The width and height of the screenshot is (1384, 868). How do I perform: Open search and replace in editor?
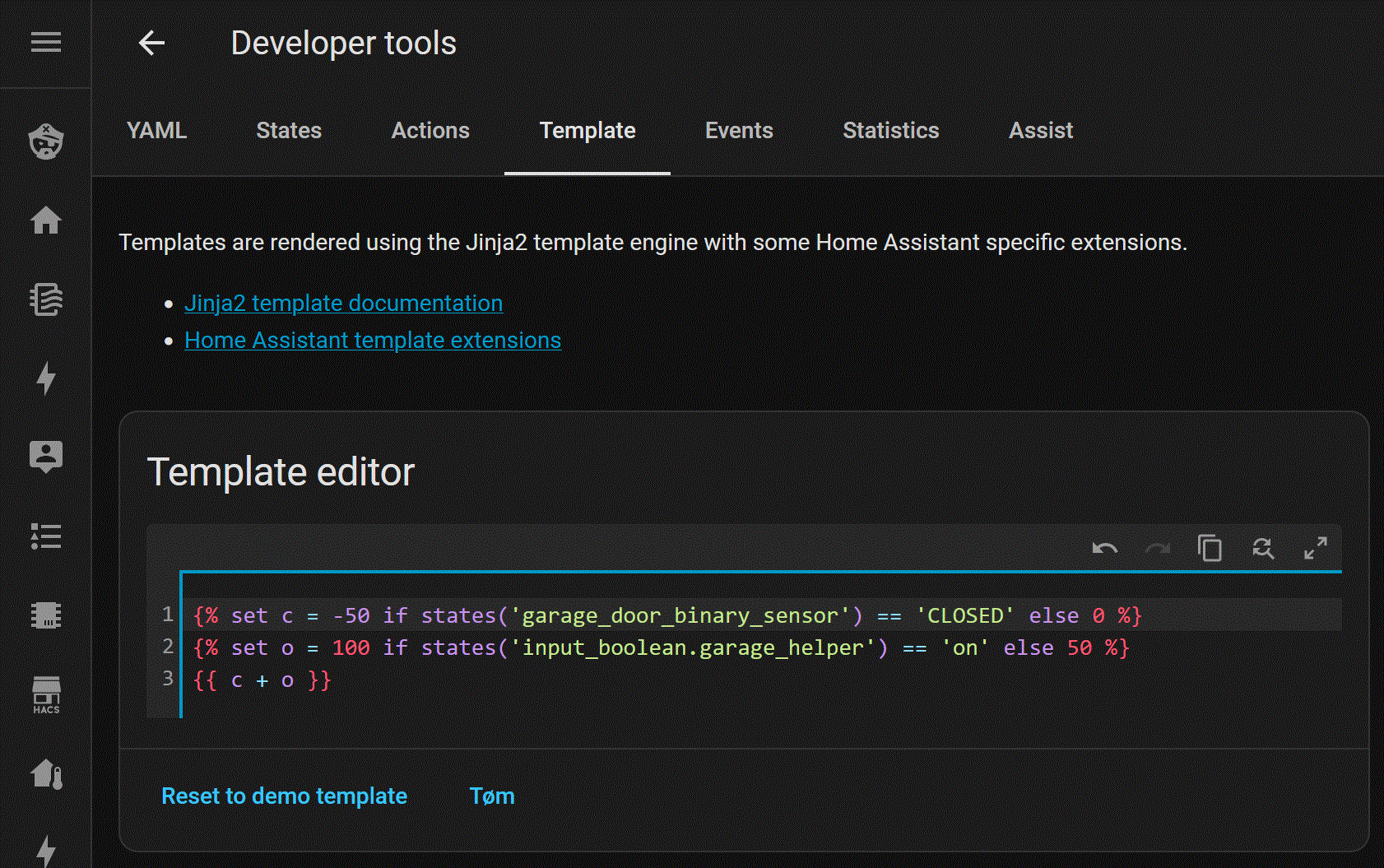(1262, 548)
